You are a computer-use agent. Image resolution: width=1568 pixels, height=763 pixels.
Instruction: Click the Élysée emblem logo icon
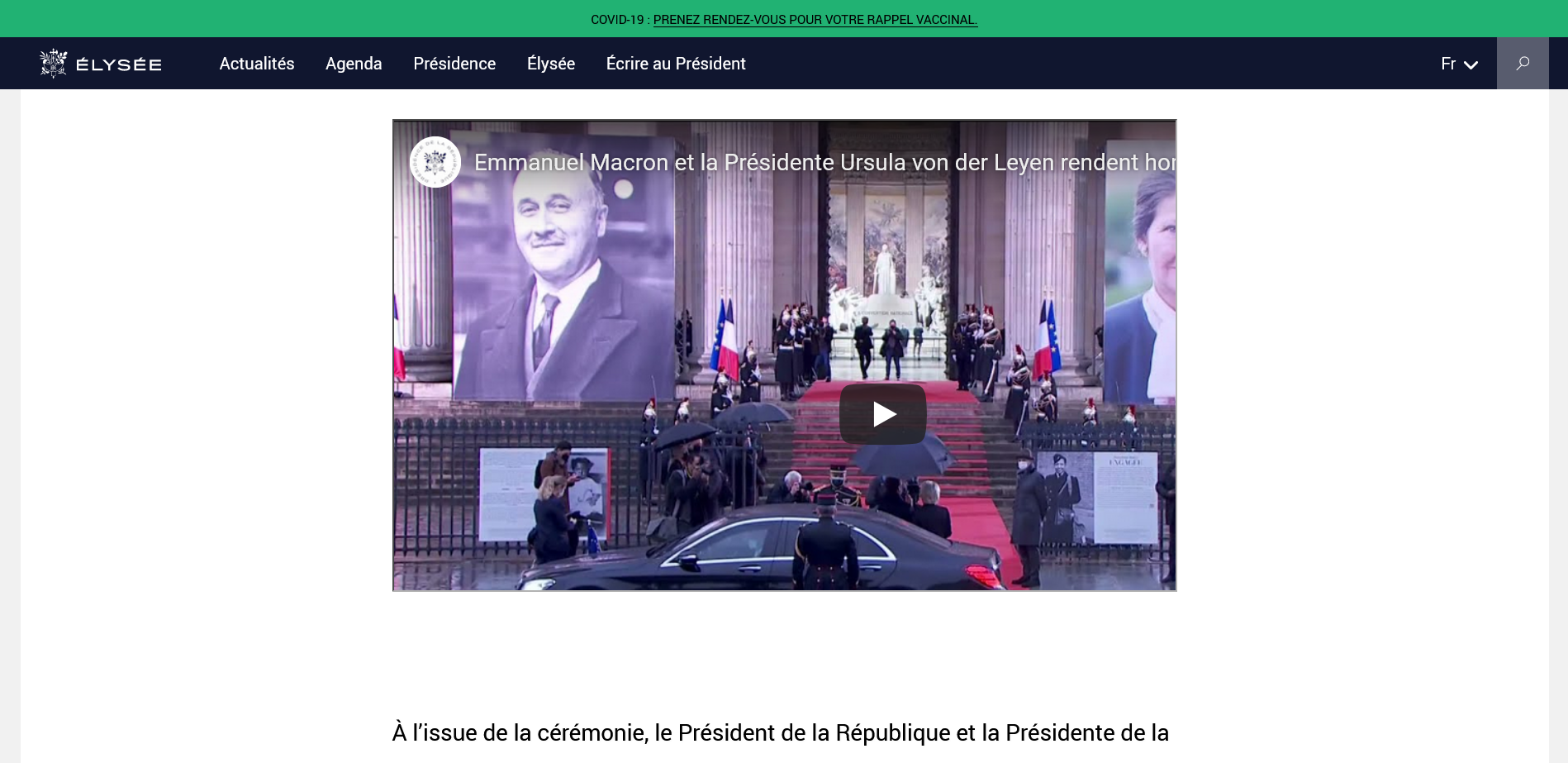click(x=54, y=64)
